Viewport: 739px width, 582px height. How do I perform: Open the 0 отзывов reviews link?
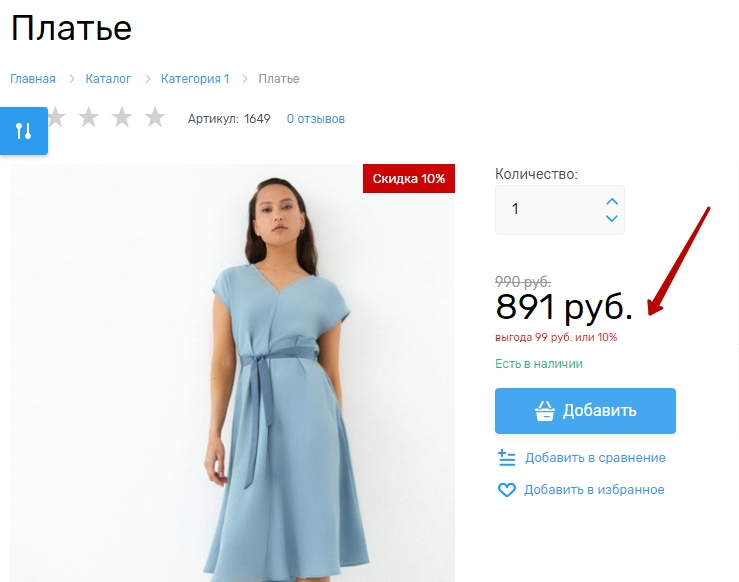tap(316, 119)
